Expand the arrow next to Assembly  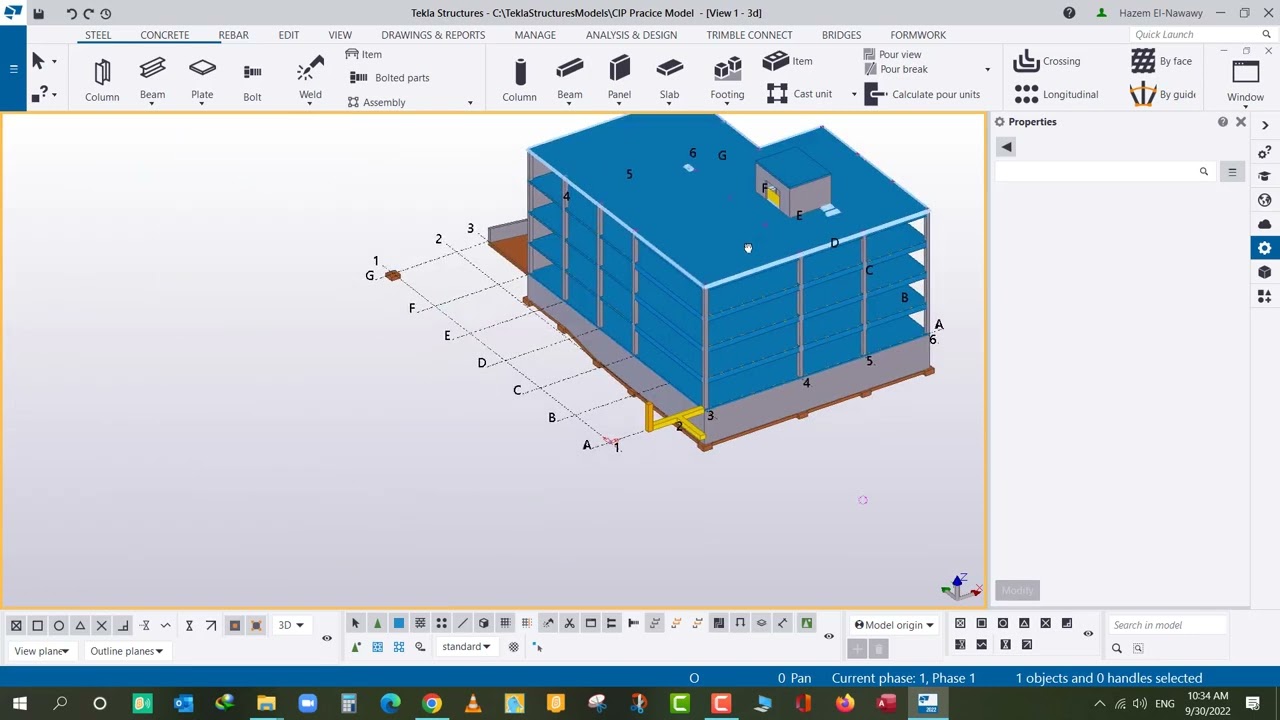tap(470, 103)
